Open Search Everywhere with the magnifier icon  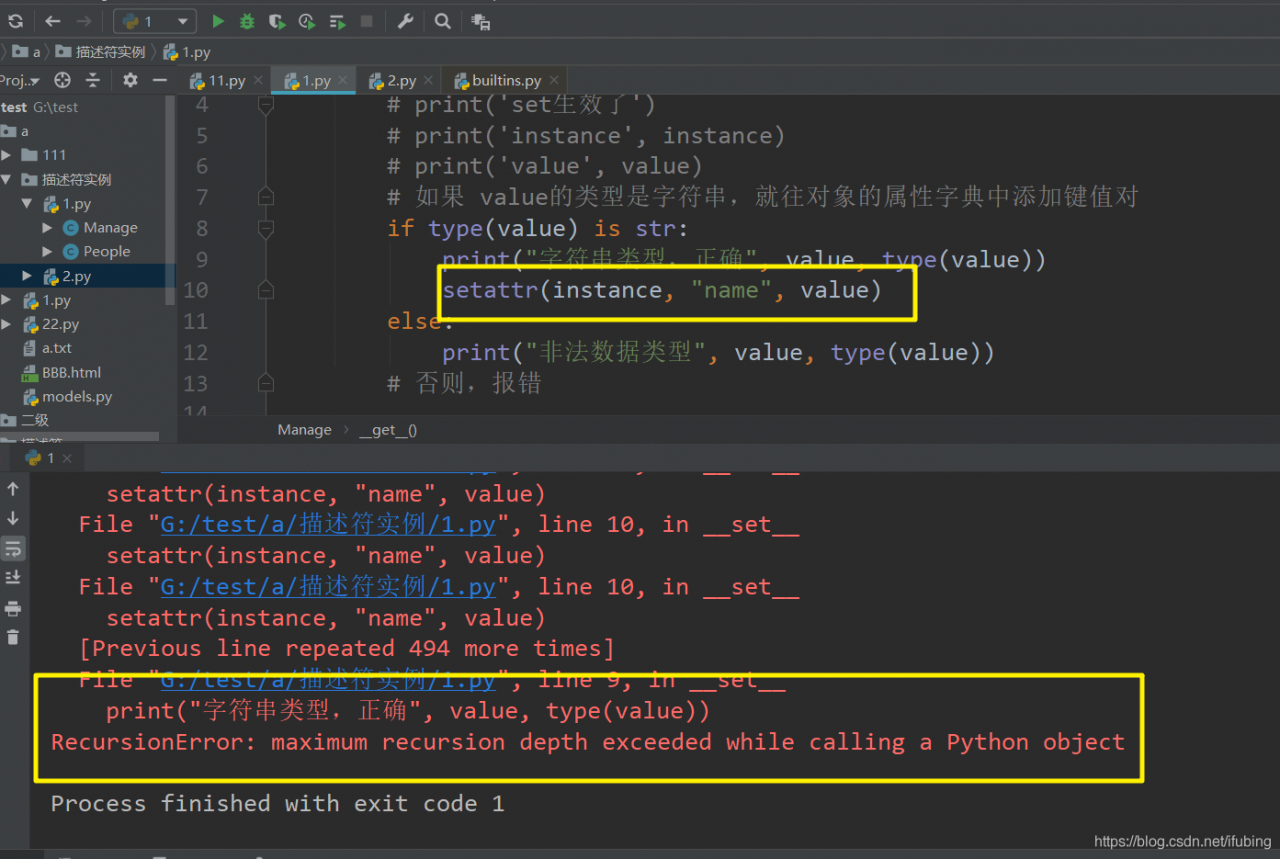(443, 21)
